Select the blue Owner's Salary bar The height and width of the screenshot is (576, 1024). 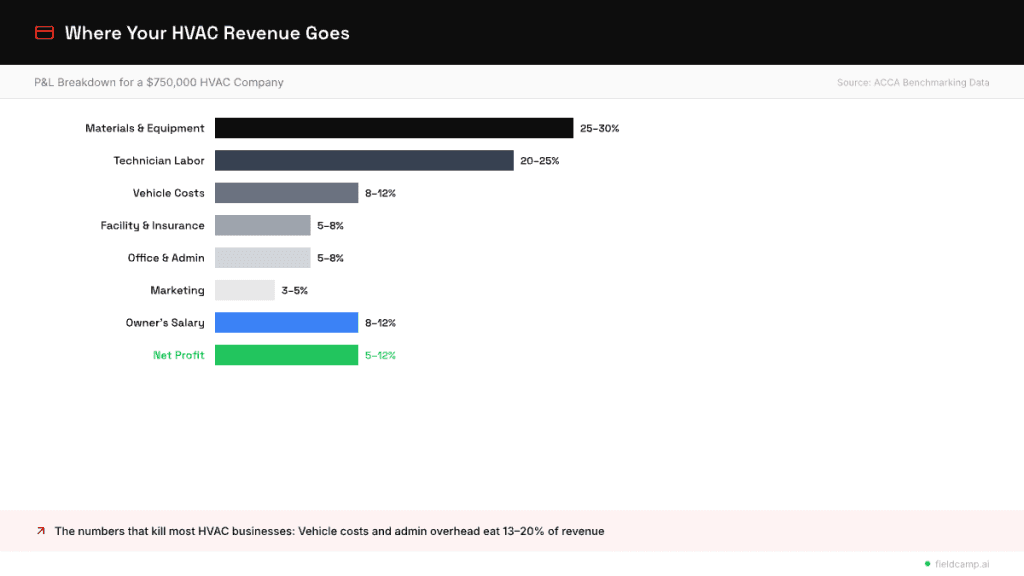tap(285, 322)
